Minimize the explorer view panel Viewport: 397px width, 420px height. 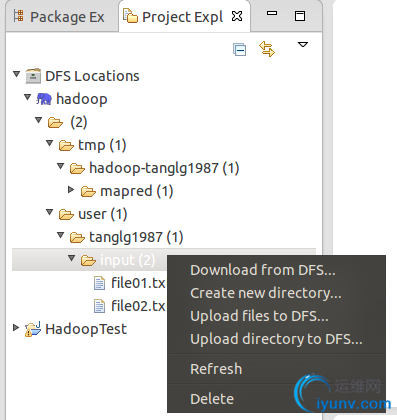pos(272,13)
